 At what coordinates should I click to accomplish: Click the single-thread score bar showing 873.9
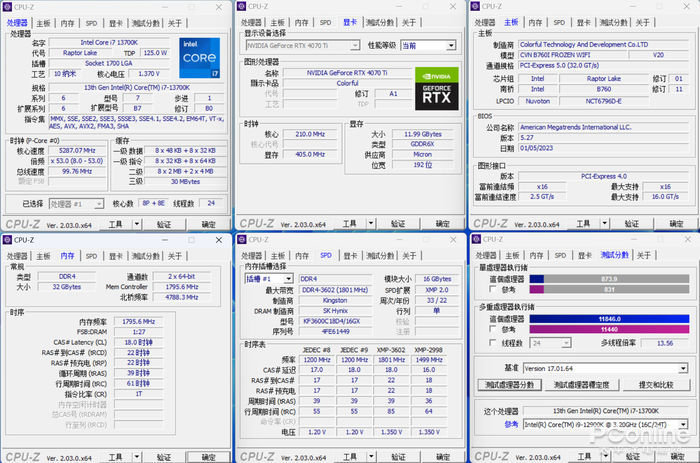point(609,279)
